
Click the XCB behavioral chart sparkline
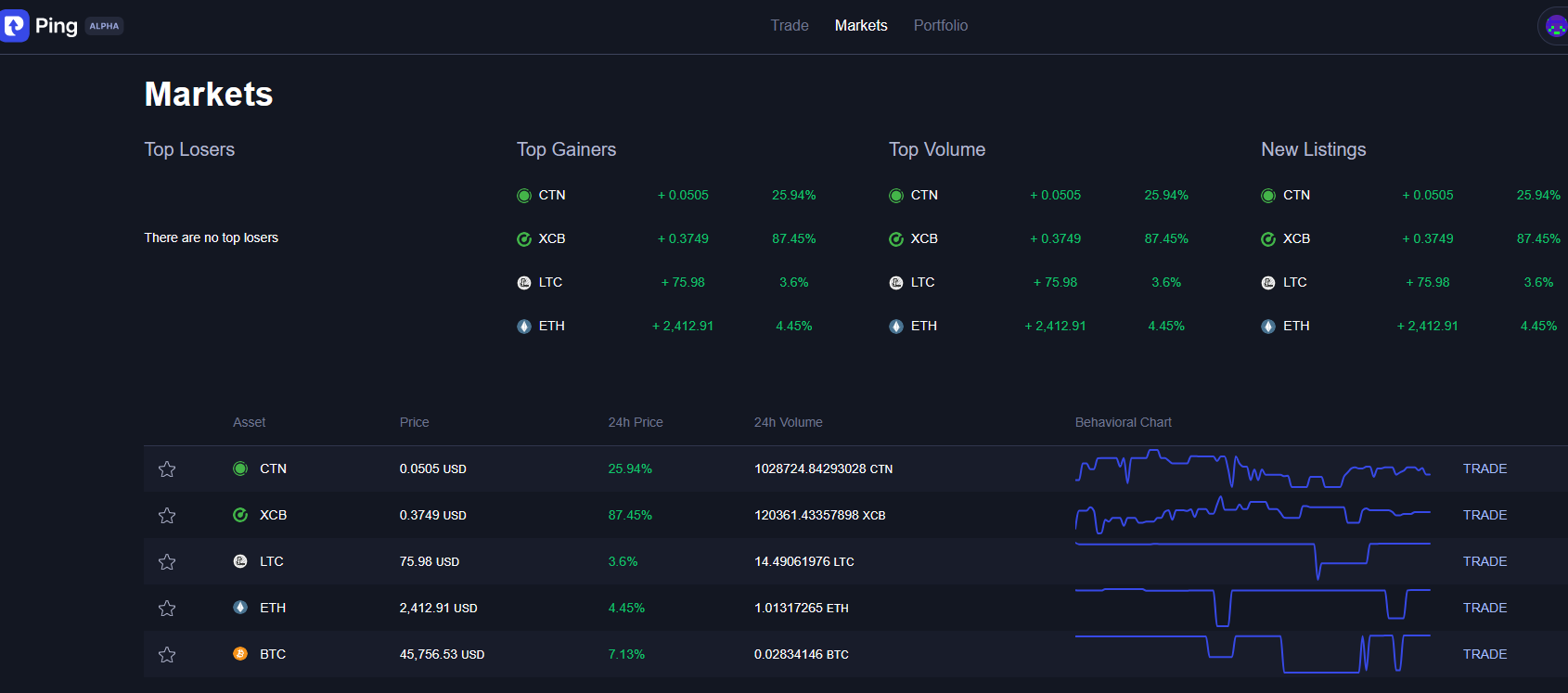(x=1253, y=515)
